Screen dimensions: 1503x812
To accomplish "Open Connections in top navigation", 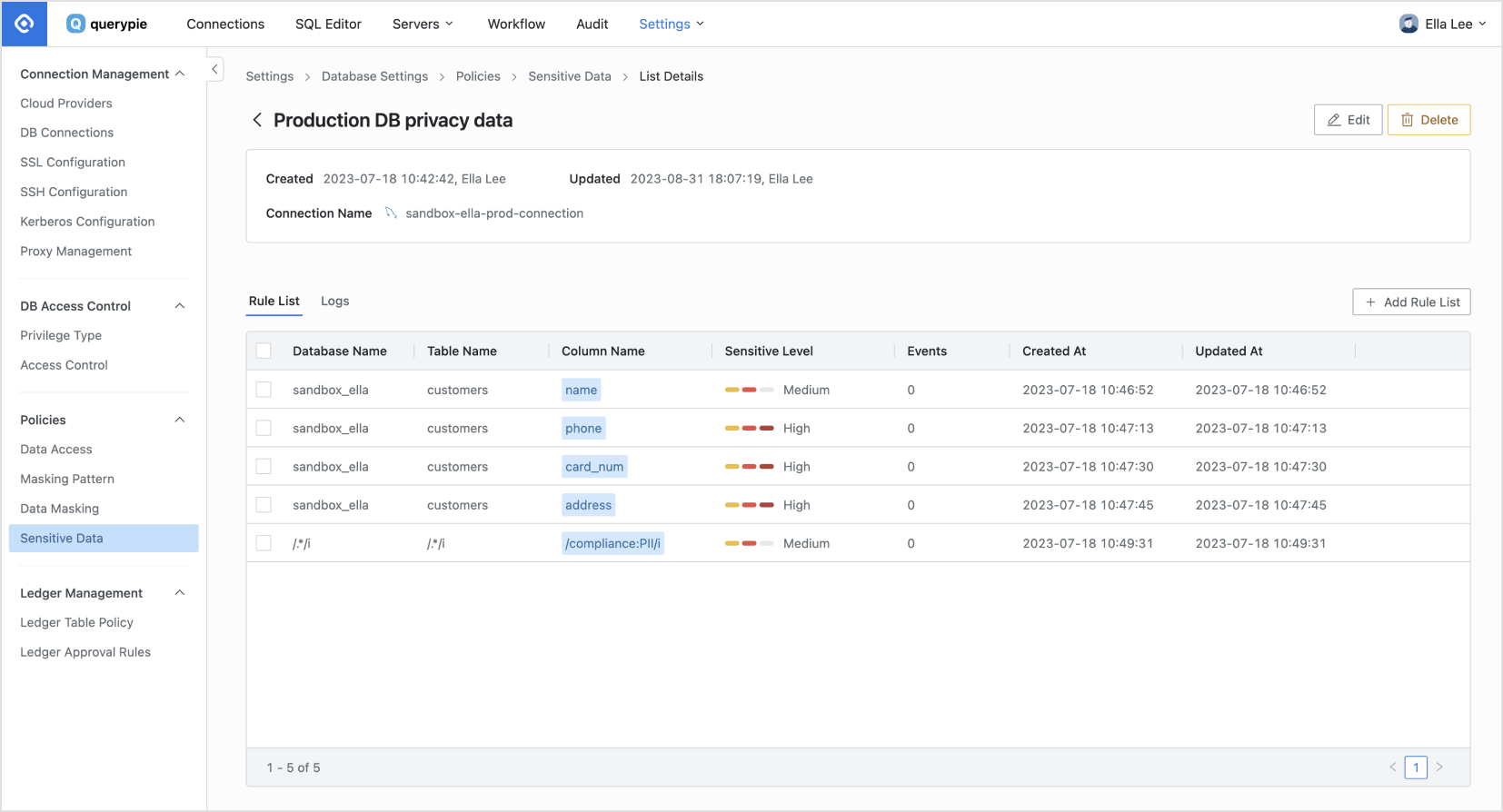I will [x=225, y=24].
